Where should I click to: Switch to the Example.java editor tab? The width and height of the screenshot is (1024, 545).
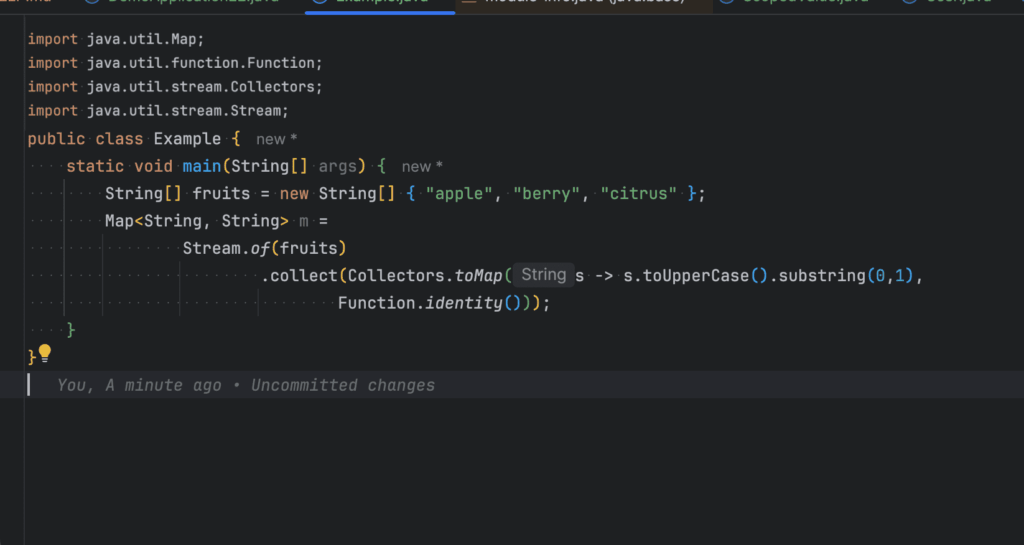[x=382, y=3]
